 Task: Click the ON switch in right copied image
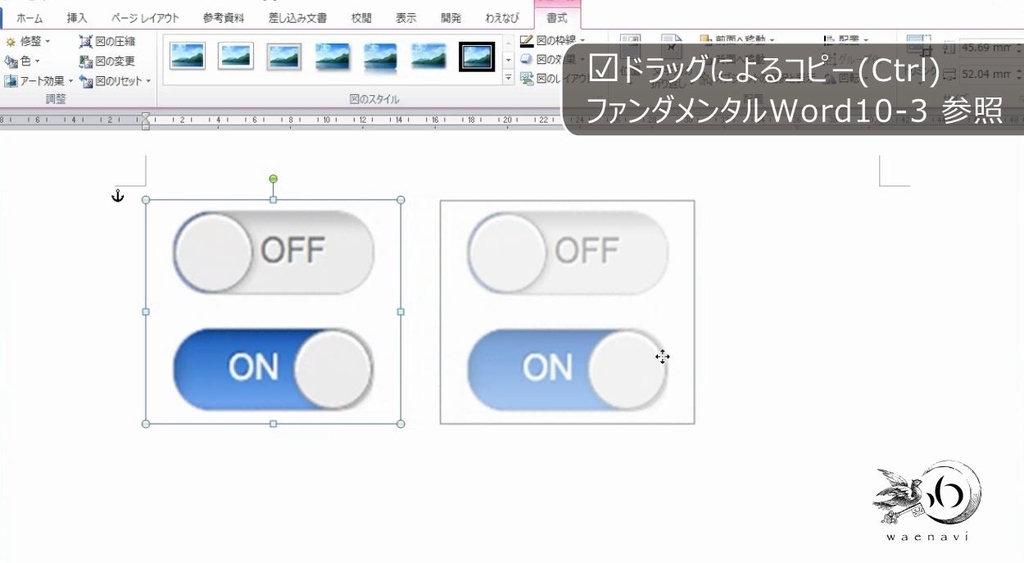pyautogui.click(x=568, y=369)
